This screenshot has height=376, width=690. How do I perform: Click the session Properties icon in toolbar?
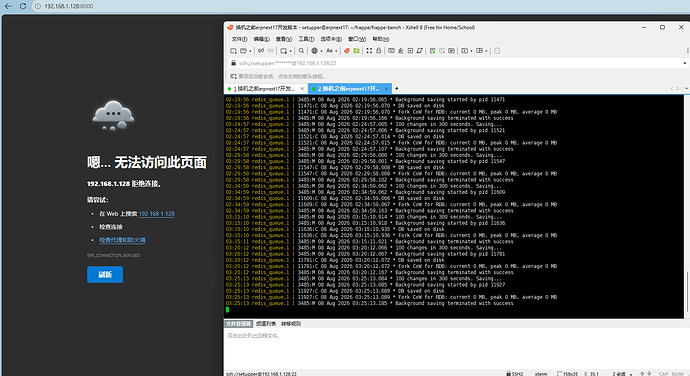[284, 51]
